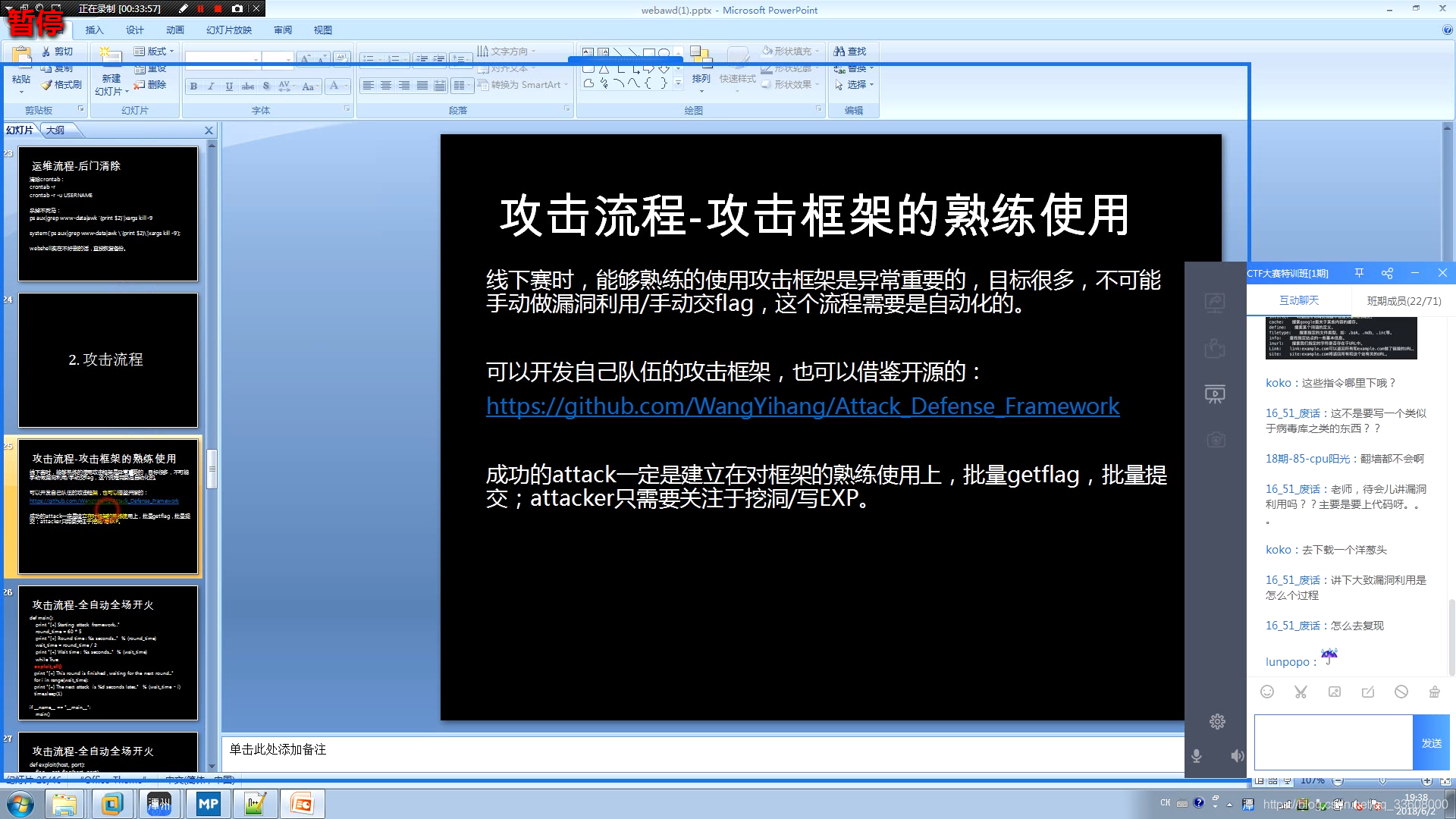This screenshot has width=1456, height=819.
Task: Click the Underline text button
Action: point(229,86)
